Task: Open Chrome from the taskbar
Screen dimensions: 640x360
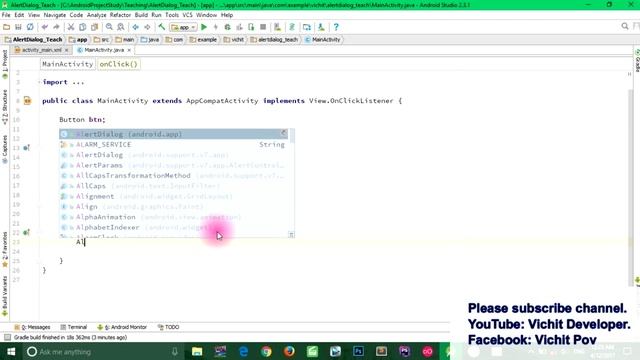Action: point(266,351)
